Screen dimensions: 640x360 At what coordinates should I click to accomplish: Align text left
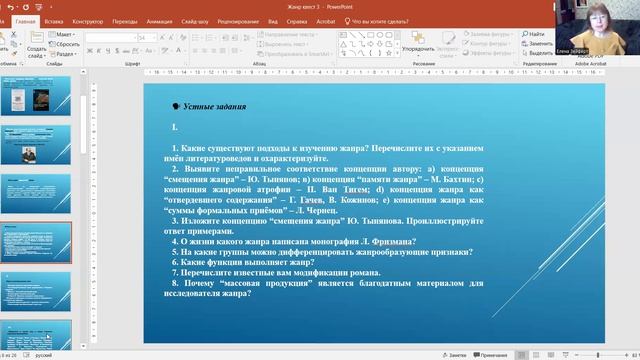point(195,51)
